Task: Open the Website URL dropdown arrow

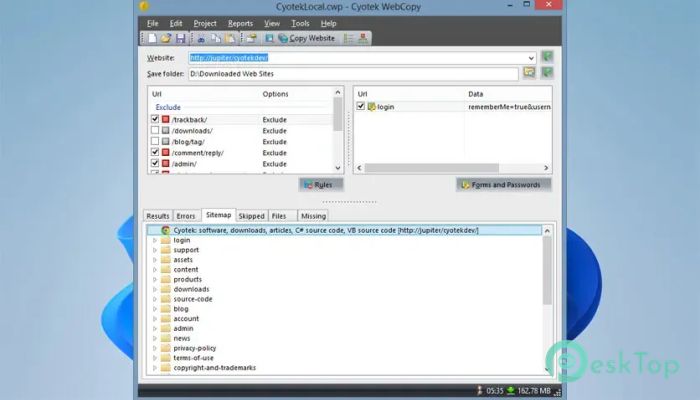Action: [x=531, y=58]
